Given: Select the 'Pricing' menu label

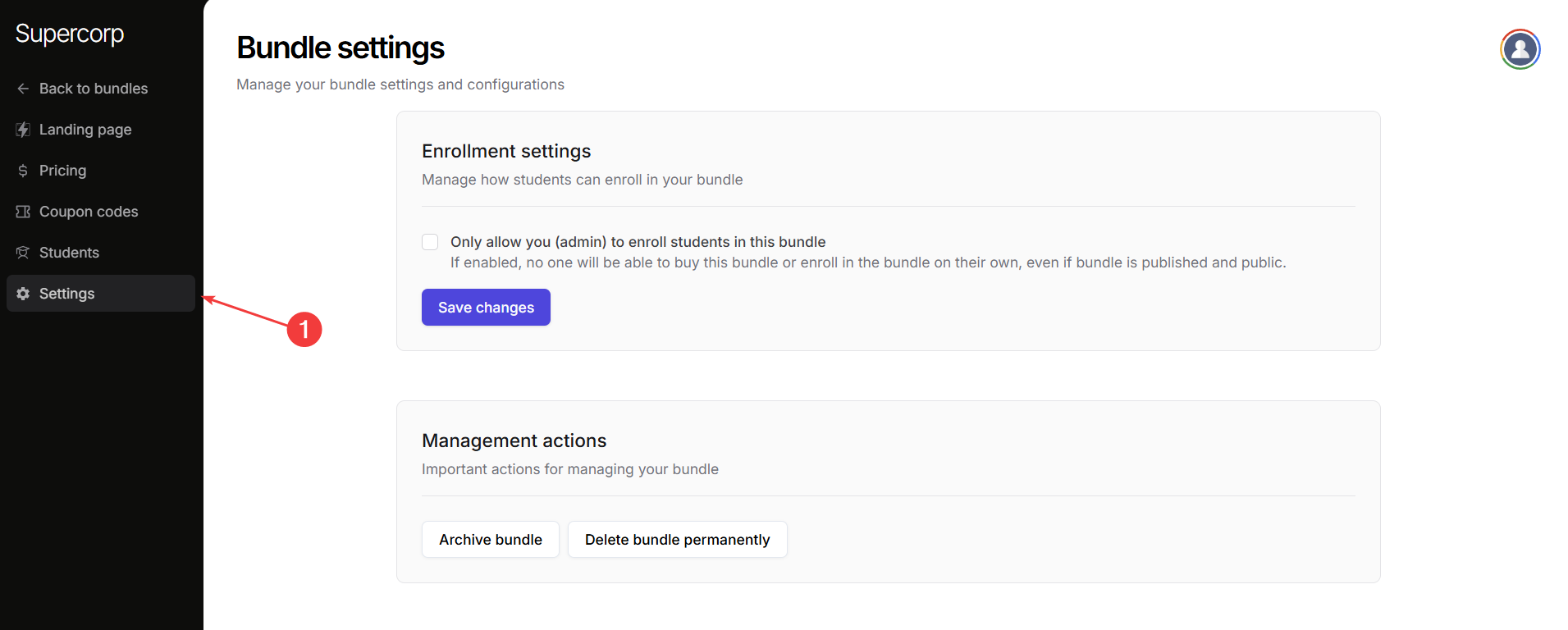Looking at the screenshot, I should coord(62,171).
